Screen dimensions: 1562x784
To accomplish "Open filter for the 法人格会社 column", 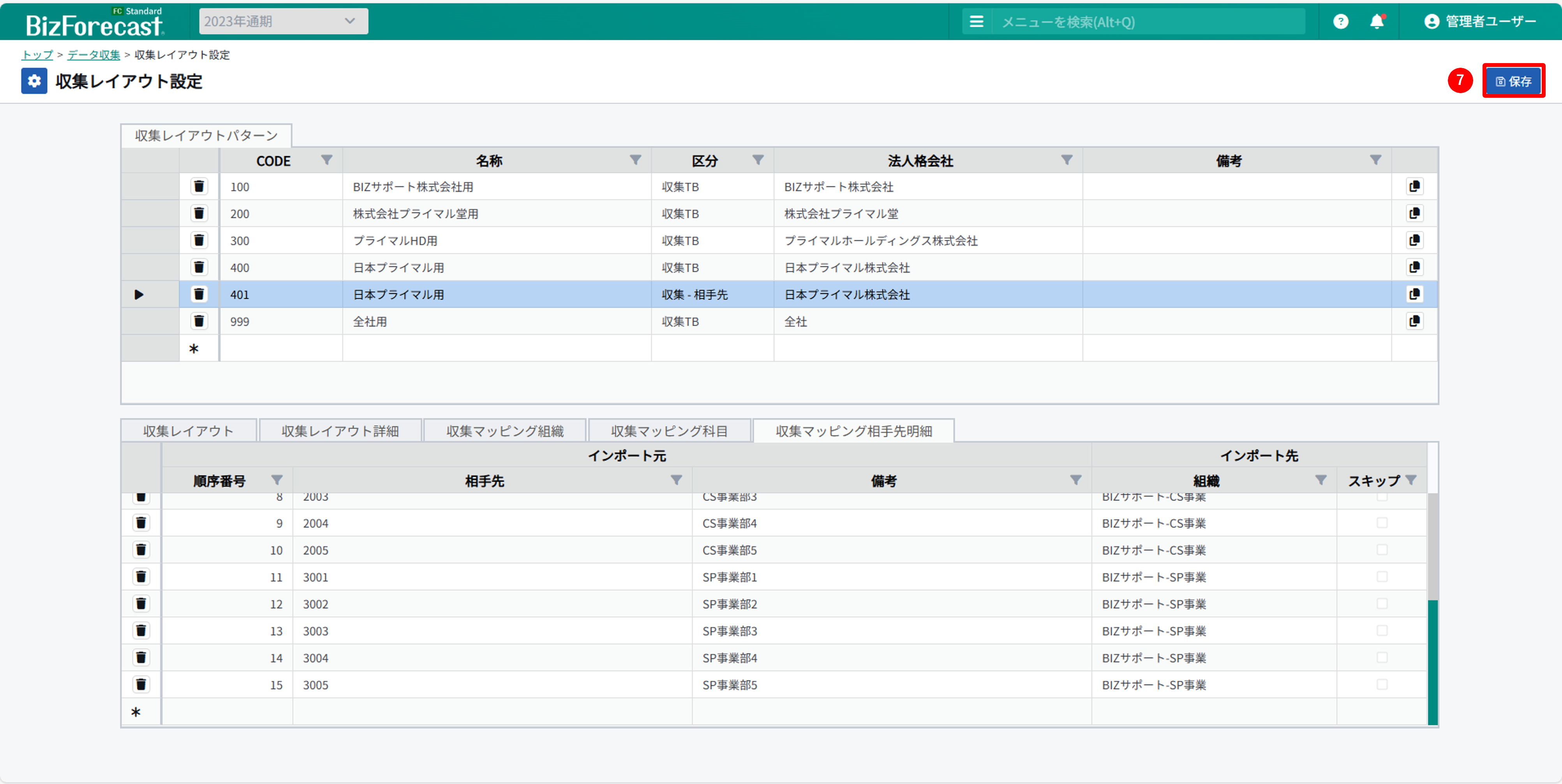I will [x=1067, y=160].
